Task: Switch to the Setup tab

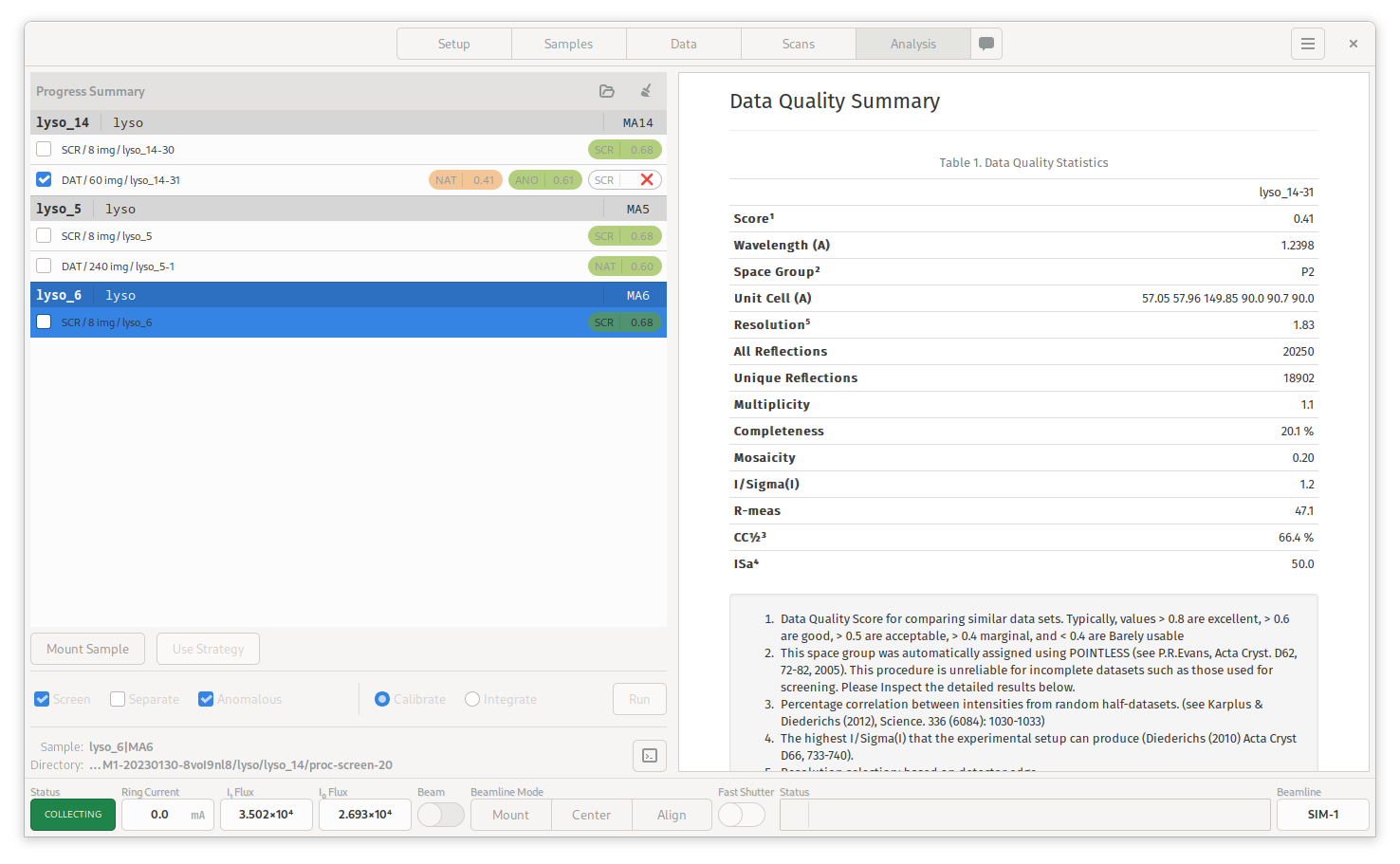Action: tap(454, 44)
